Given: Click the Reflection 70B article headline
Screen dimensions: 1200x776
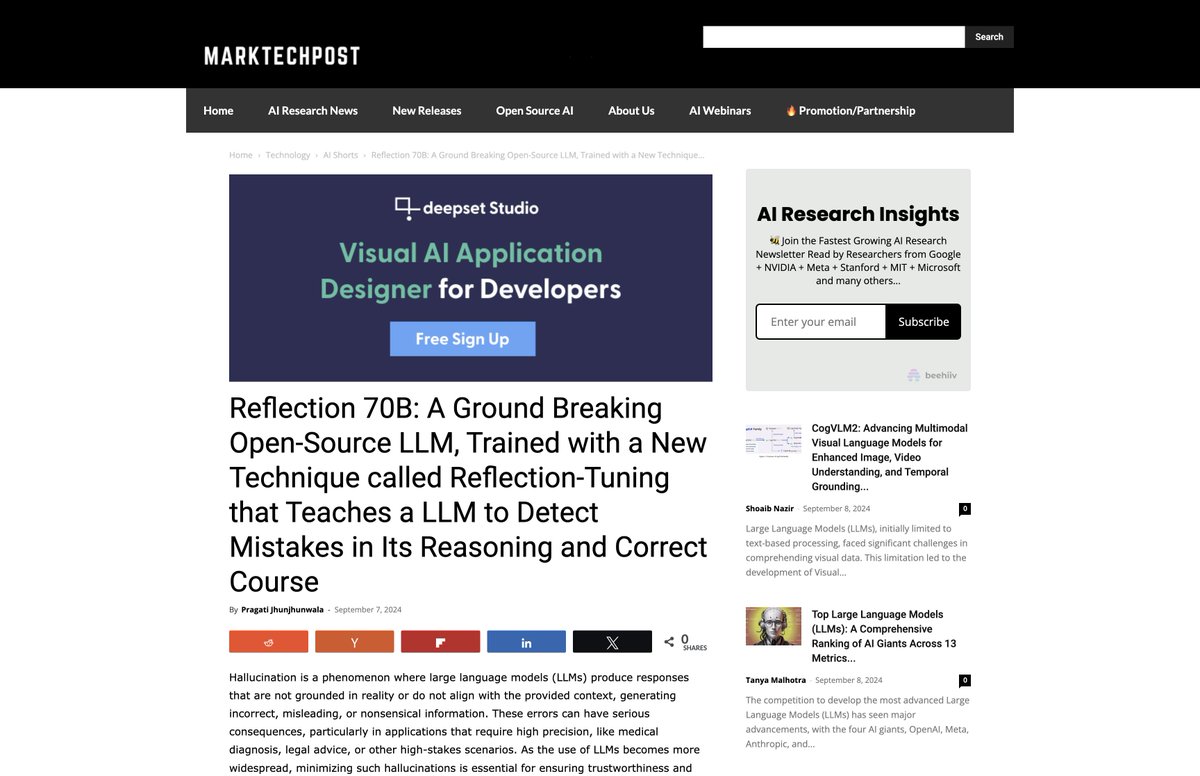Looking at the screenshot, I should [x=468, y=495].
